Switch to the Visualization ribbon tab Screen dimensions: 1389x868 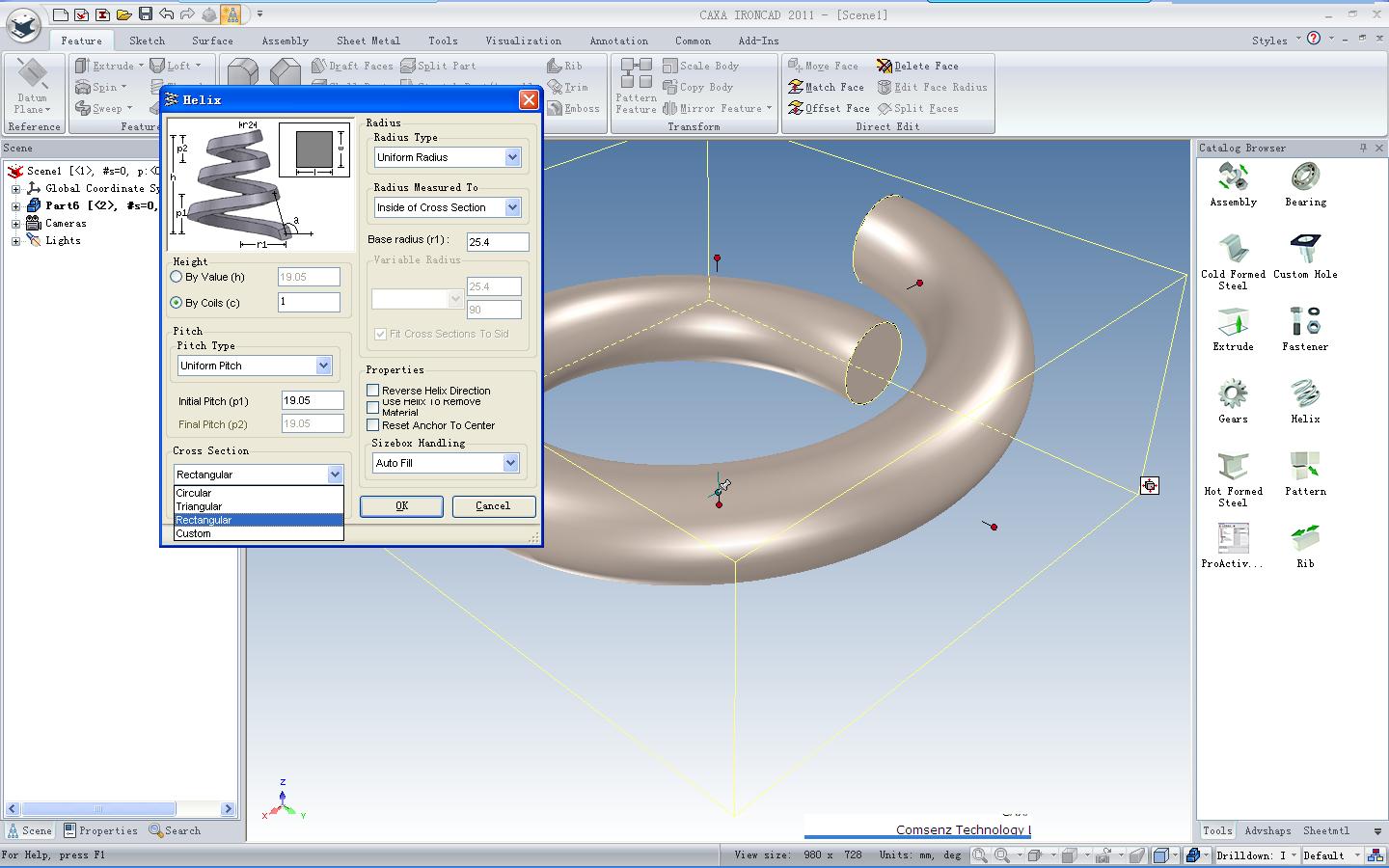click(x=523, y=41)
